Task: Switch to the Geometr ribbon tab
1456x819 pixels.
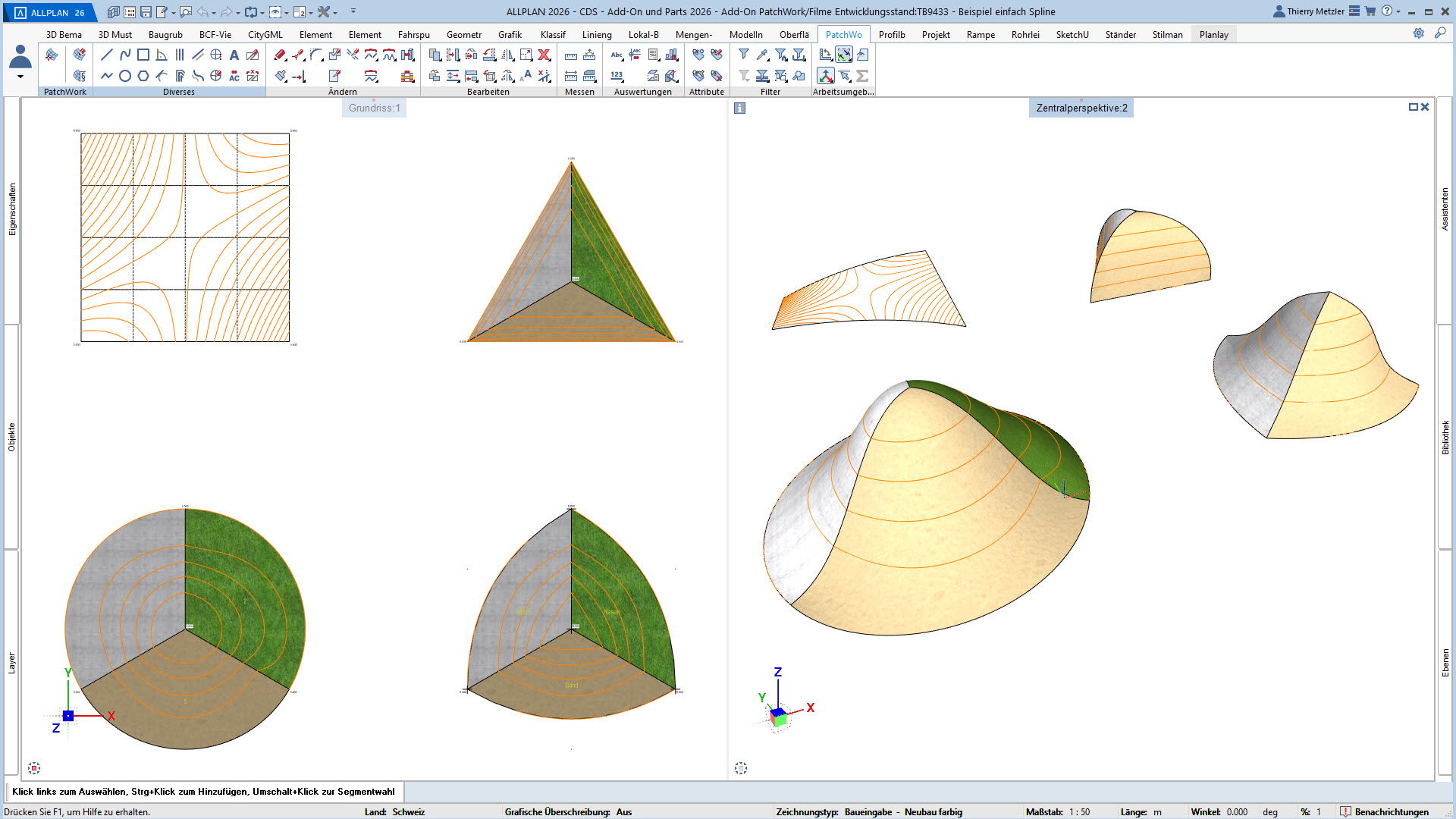Action: click(x=463, y=35)
